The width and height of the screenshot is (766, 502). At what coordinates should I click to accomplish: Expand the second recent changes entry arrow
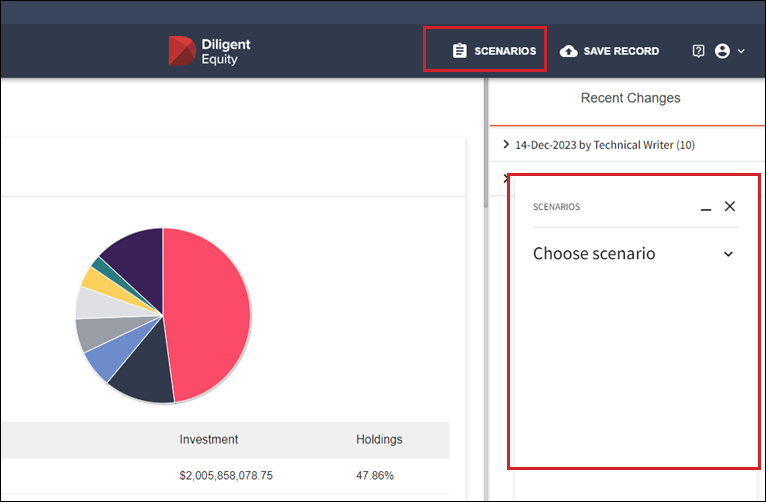click(505, 178)
